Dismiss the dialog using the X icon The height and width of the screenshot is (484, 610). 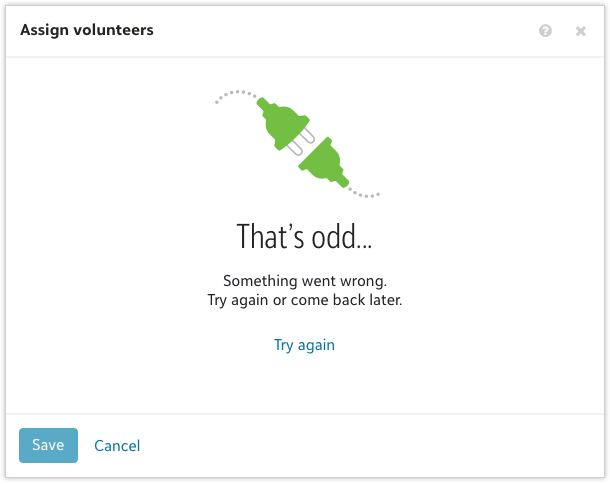(x=580, y=31)
